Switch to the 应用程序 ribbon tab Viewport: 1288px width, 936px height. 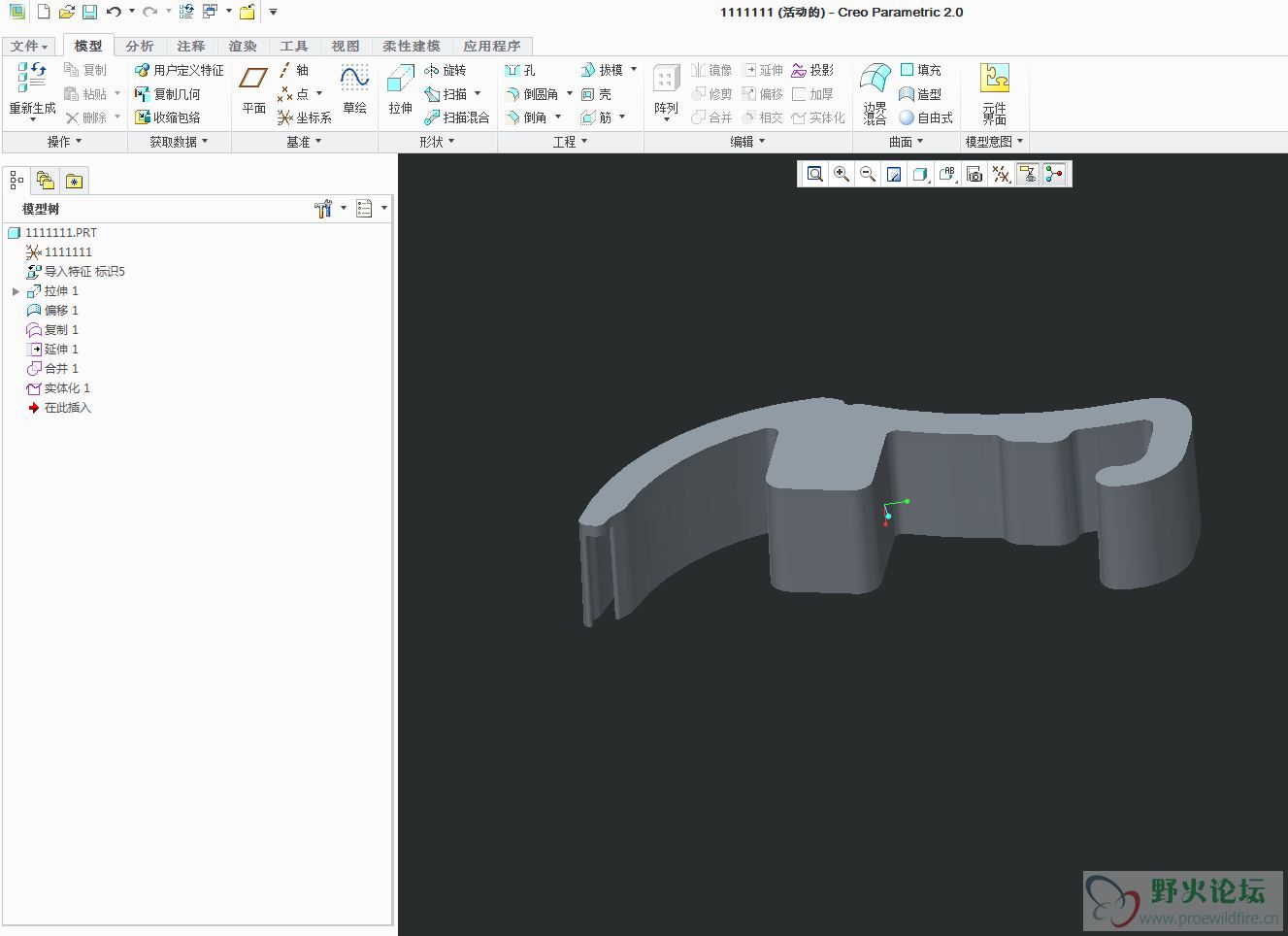point(492,46)
